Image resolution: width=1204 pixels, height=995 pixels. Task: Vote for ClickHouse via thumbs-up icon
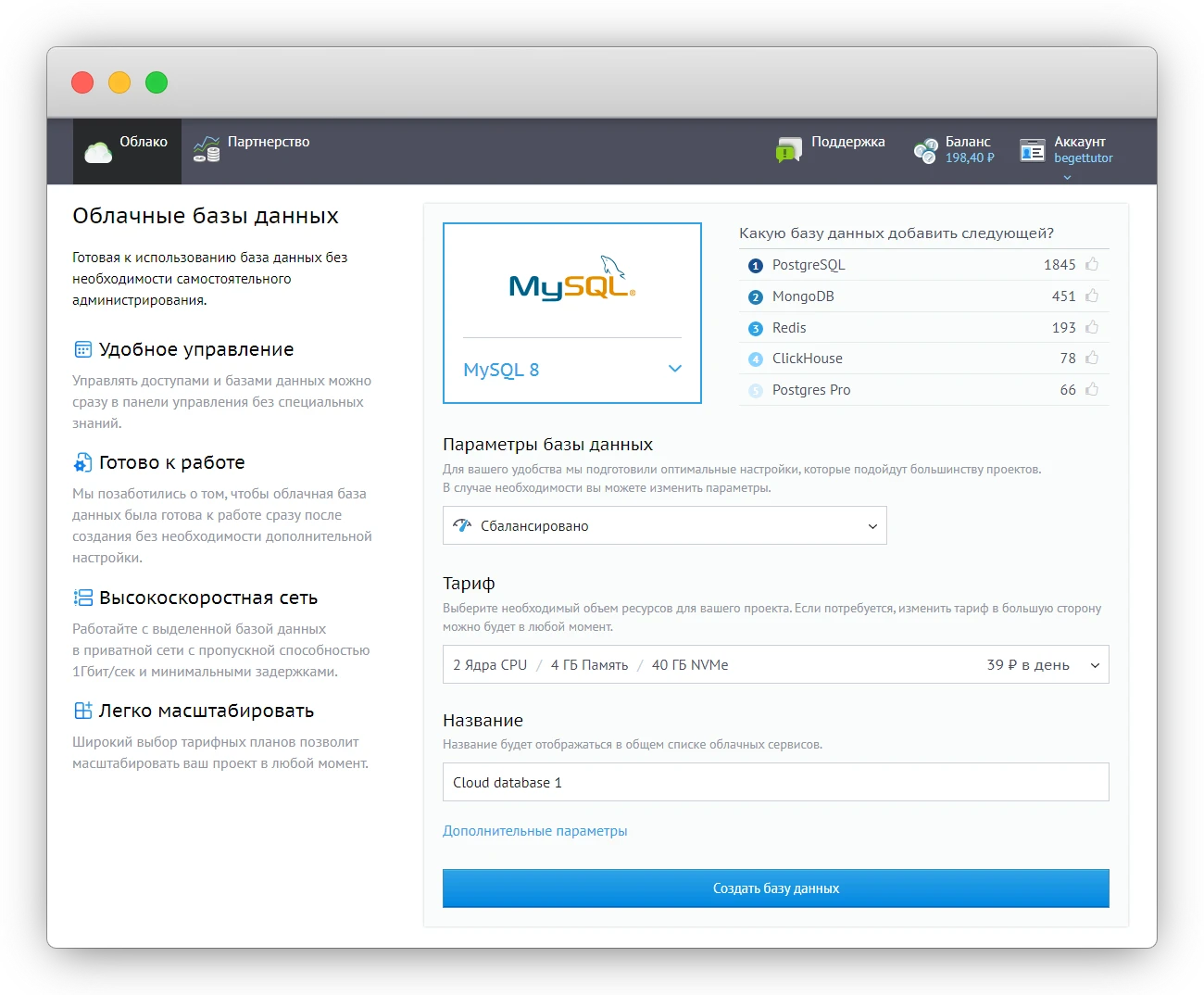click(1092, 358)
